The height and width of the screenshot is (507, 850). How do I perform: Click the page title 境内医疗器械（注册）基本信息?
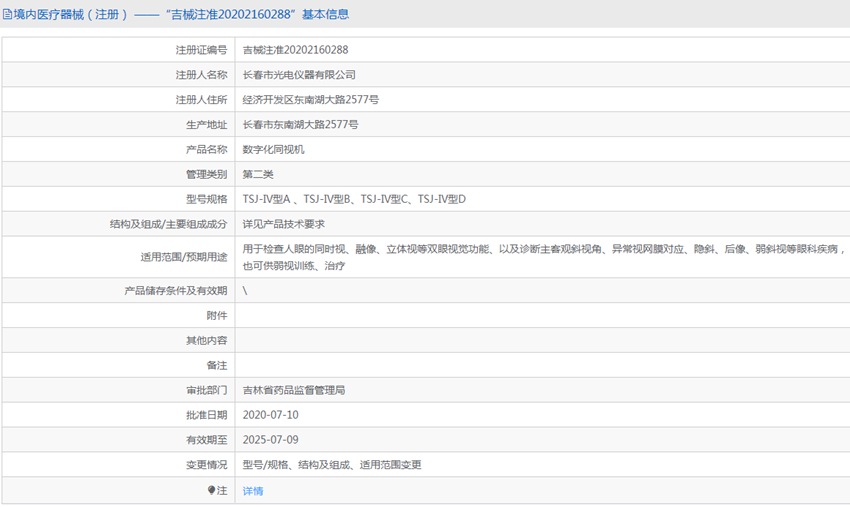(182, 15)
